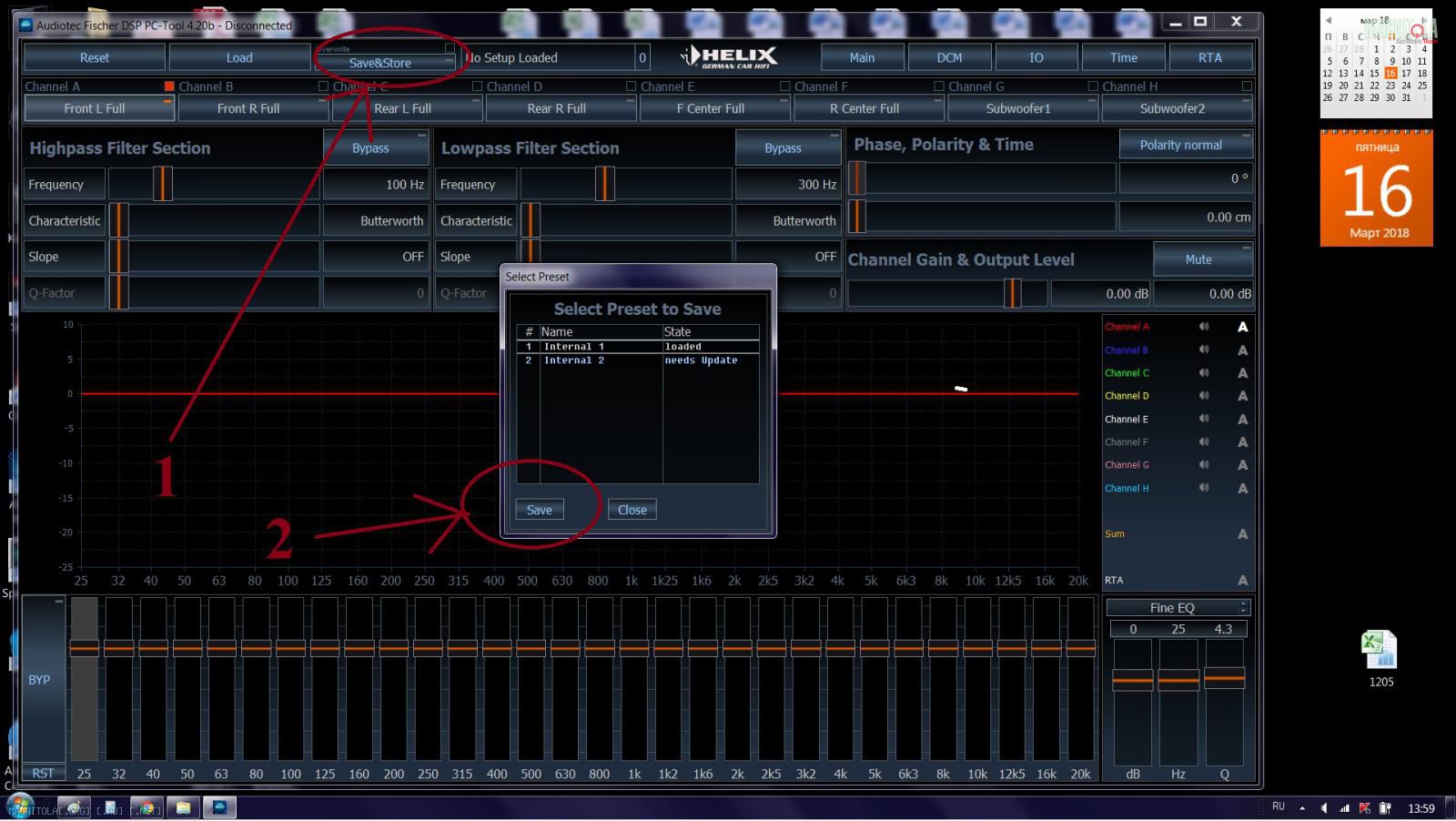Click Close in Select Preset dialog
Viewport: 1456px width, 821px height.
[x=632, y=510]
